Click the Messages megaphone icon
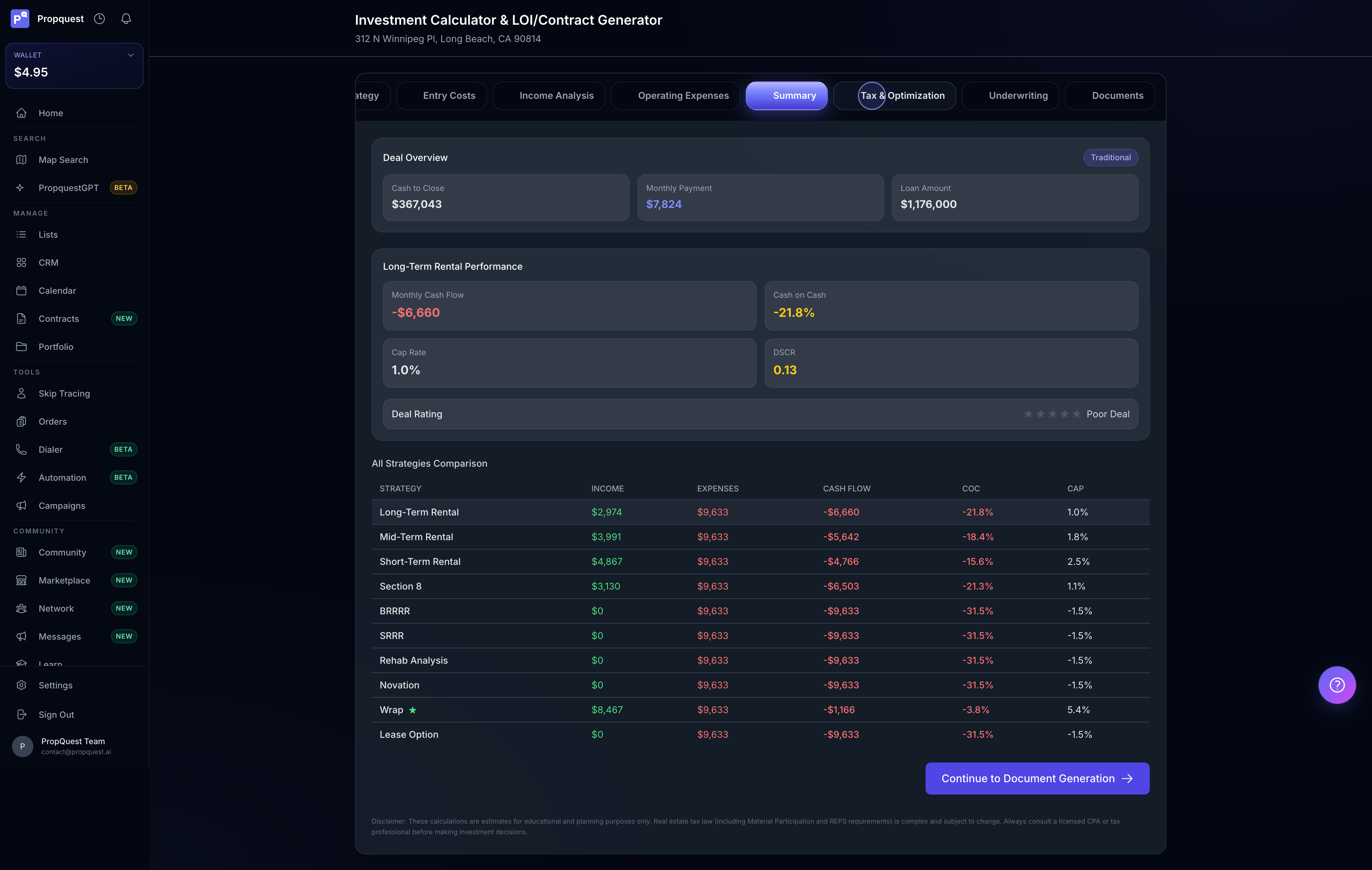Viewport: 1372px width, 870px height. [22, 636]
